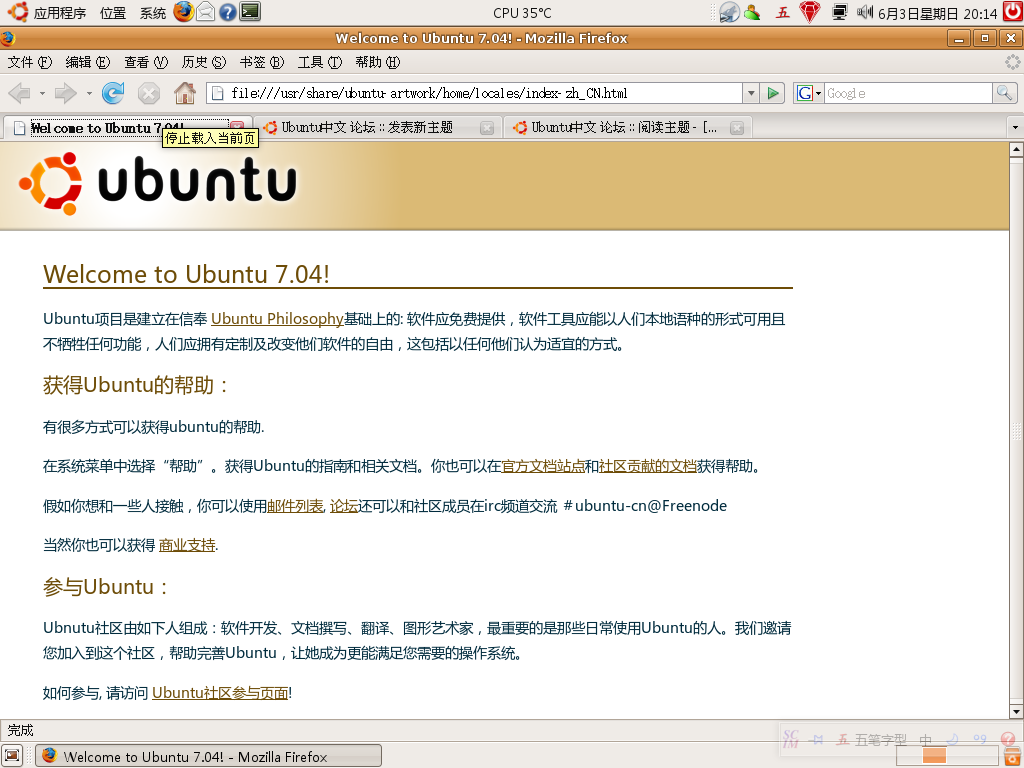This screenshot has width=1024, height=768.
Task: Open the address bar history dropdown
Action: click(x=751, y=93)
